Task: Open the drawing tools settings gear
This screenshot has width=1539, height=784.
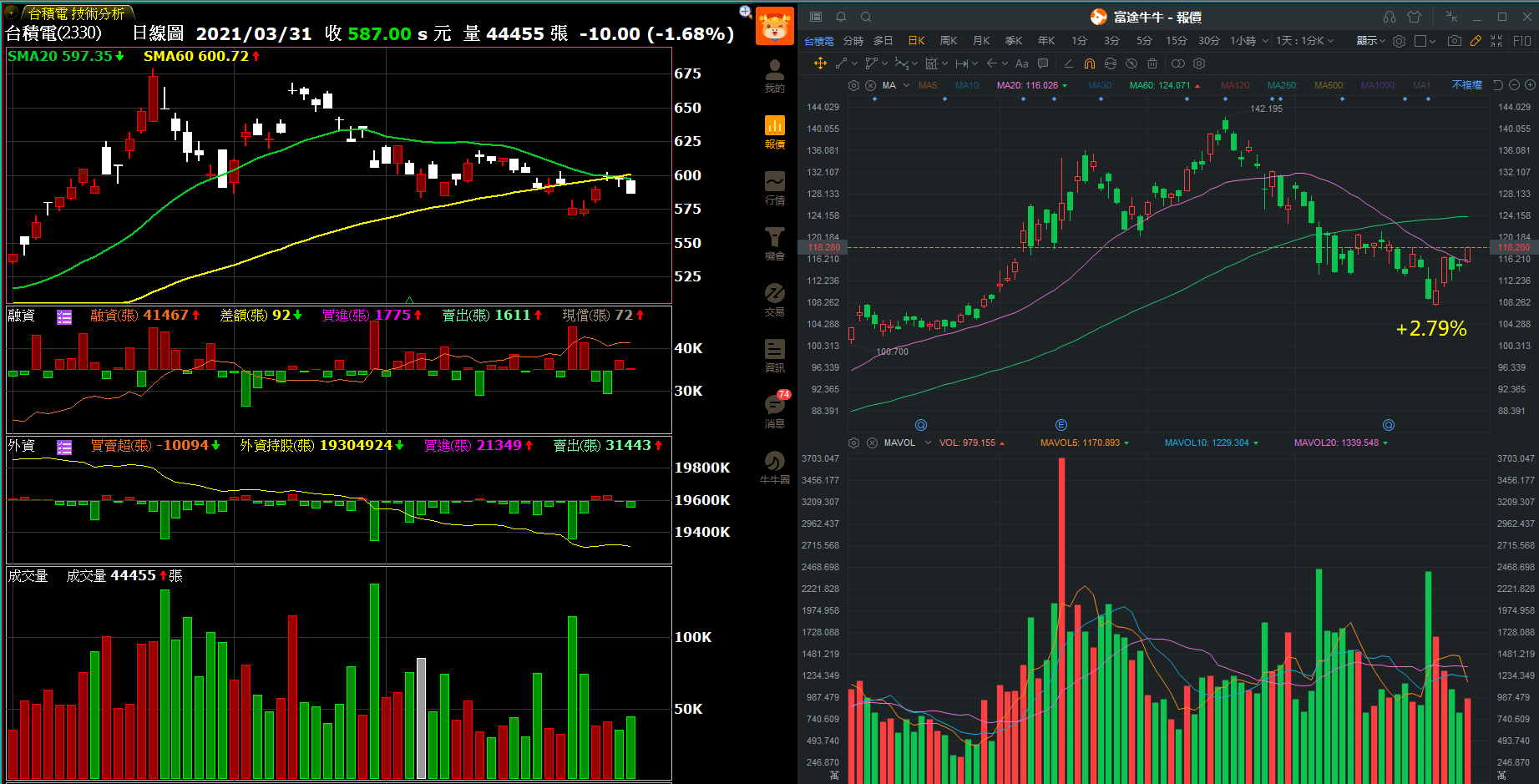Action: tap(1199, 63)
